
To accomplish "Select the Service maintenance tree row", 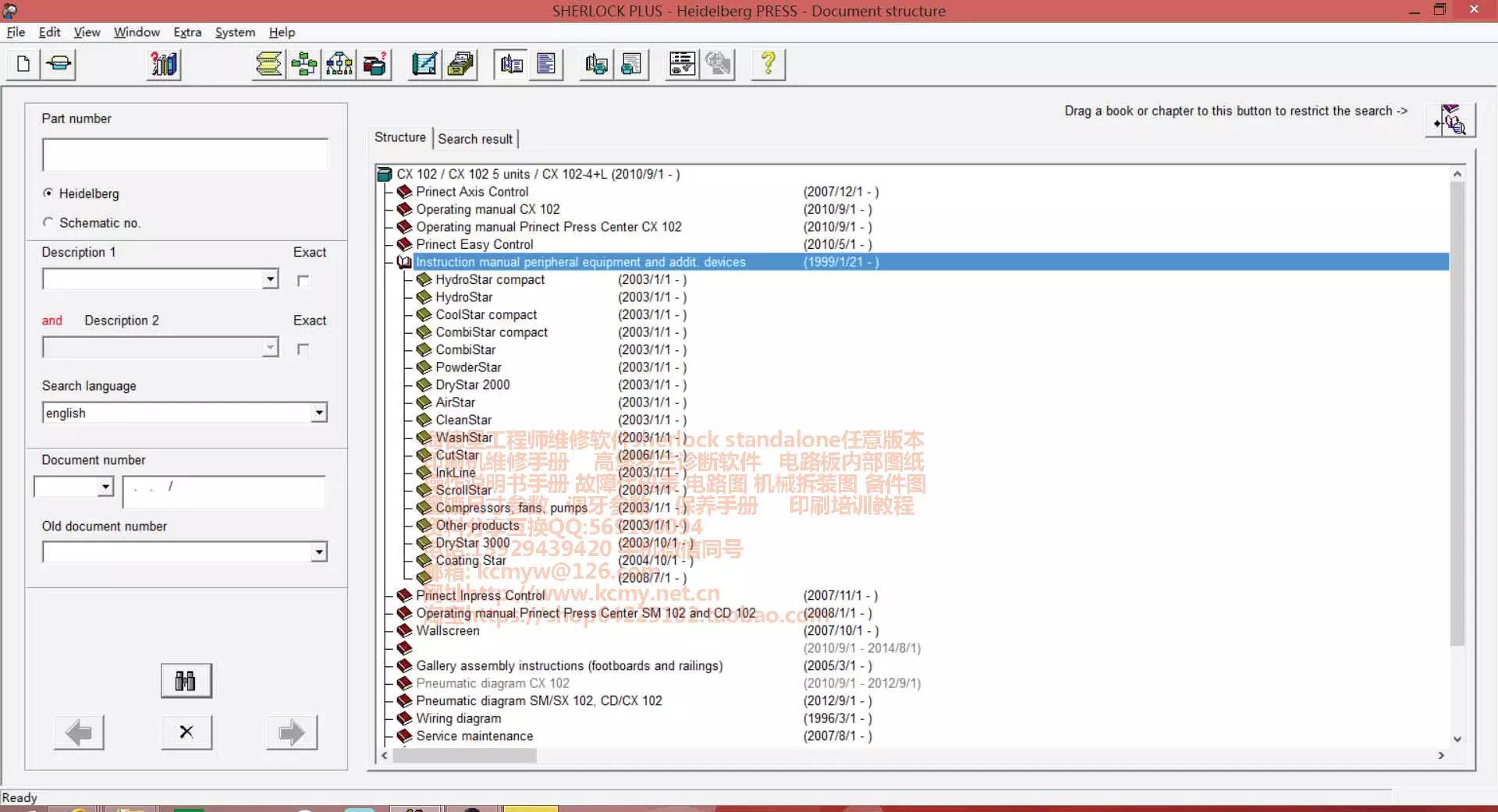I will point(474,736).
